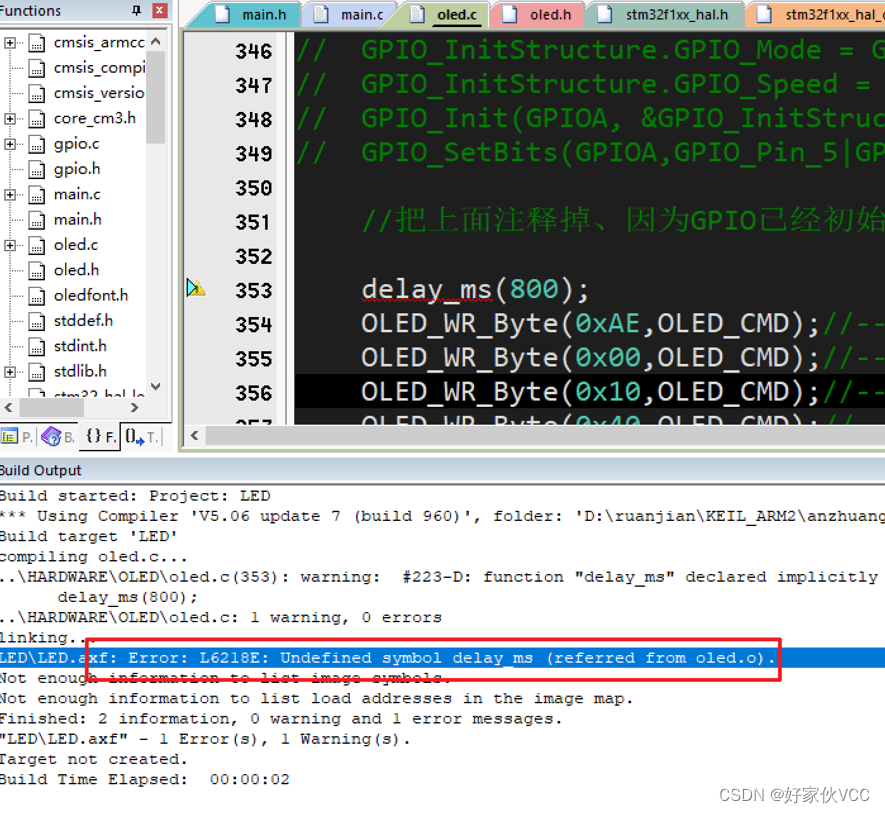The width and height of the screenshot is (885, 813).
Task: Select cmsis_compi file in tree
Action: tap(99, 68)
